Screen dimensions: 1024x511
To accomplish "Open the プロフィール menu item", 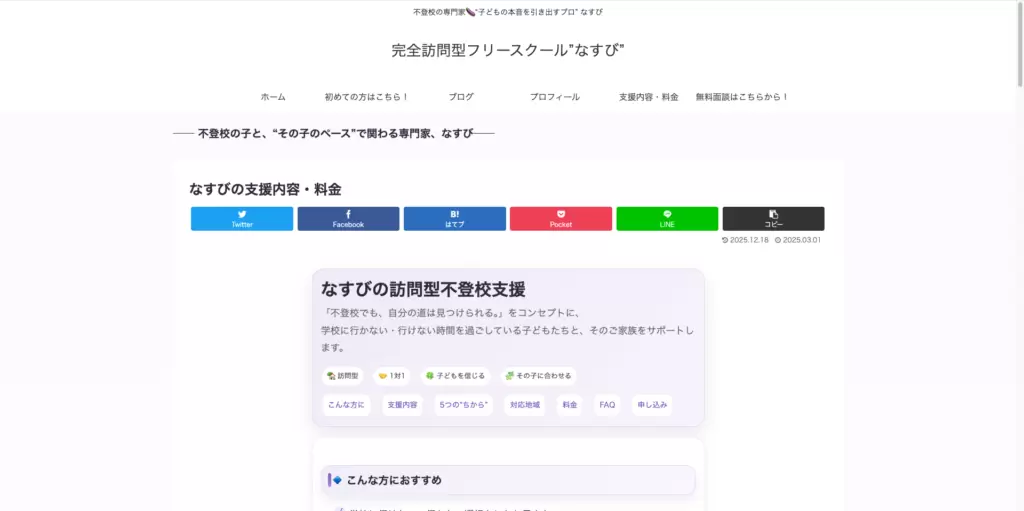I will tap(554, 97).
